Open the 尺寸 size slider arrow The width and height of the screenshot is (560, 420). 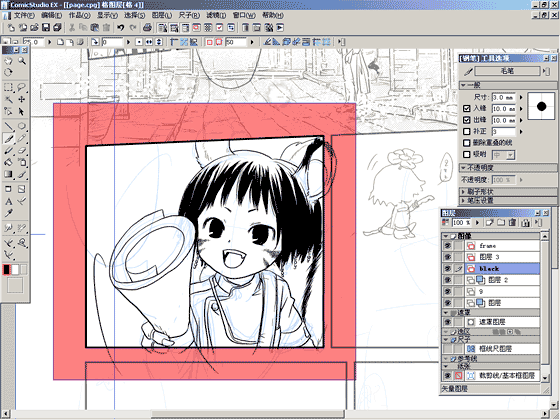coord(521,97)
